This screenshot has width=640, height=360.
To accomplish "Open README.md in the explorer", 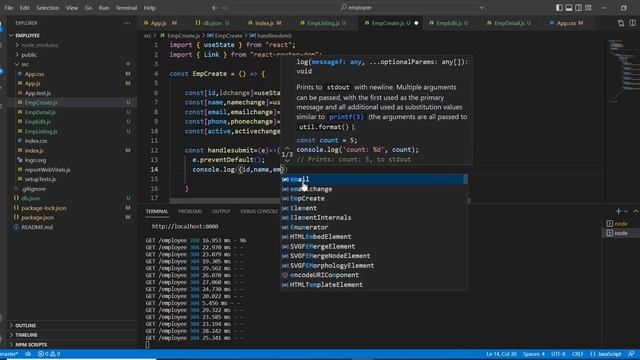I will pos(37,227).
